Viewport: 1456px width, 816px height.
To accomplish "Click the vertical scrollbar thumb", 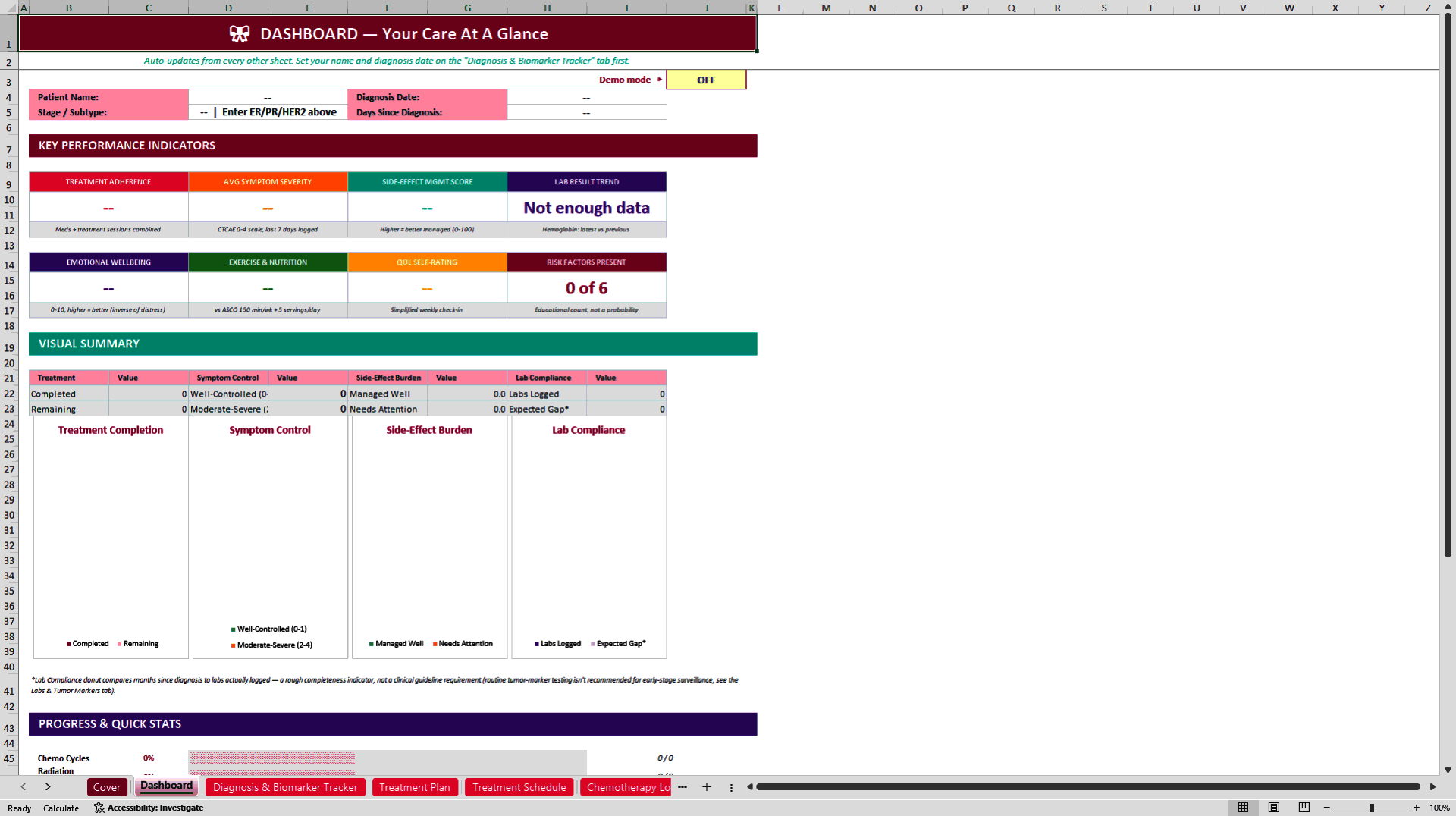I will (1448, 285).
